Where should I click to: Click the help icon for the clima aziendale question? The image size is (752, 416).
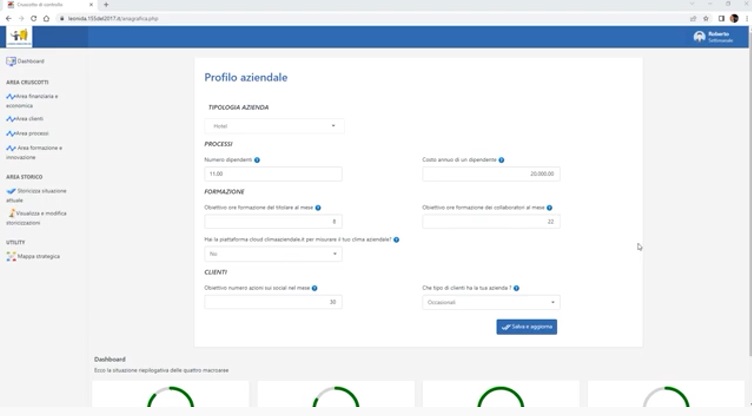click(397, 240)
